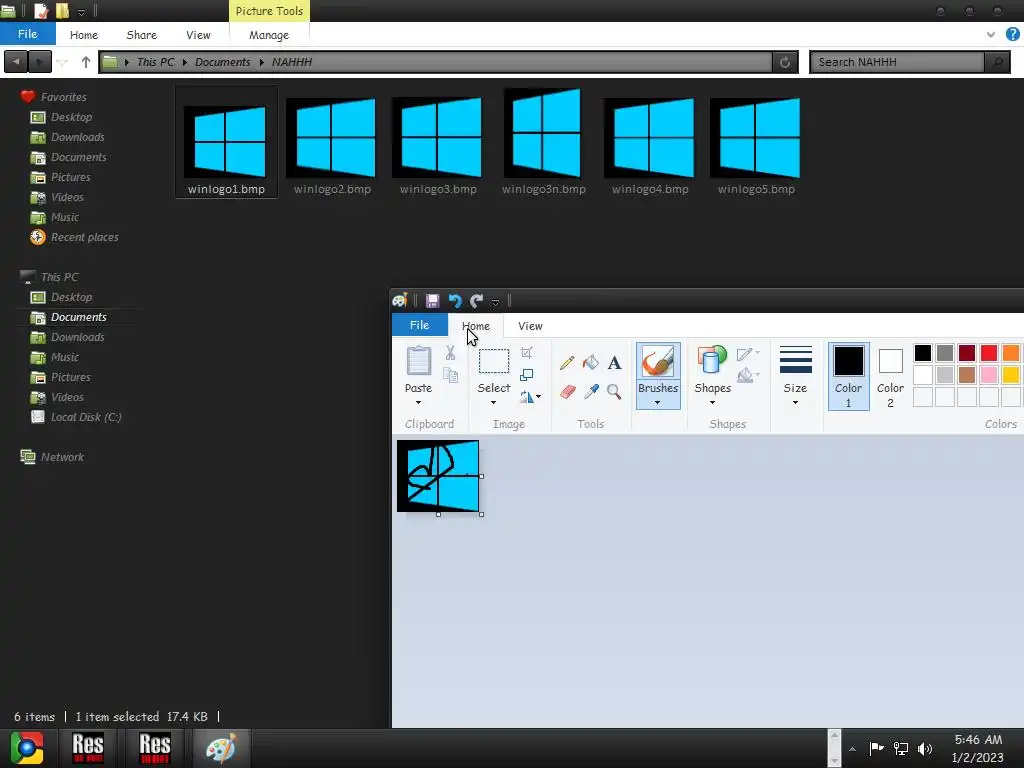Screen dimensions: 1024x768
Task: Click the Explorer Back navigation arrow
Action: [16, 62]
